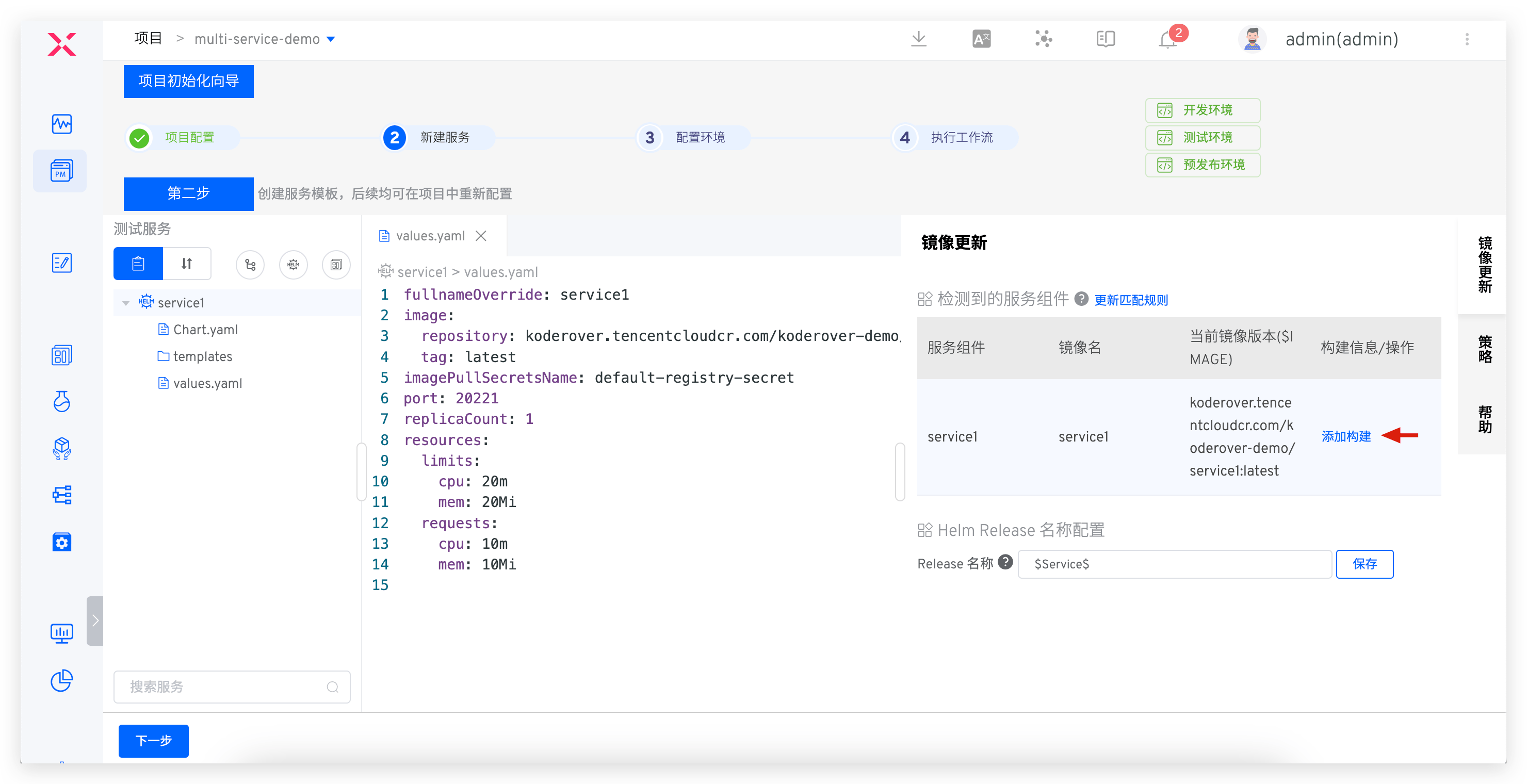Image resolution: width=1527 pixels, height=784 pixels.
Task: Open the pie chart statistics sidebar icon
Action: click(x=62, y=680)
